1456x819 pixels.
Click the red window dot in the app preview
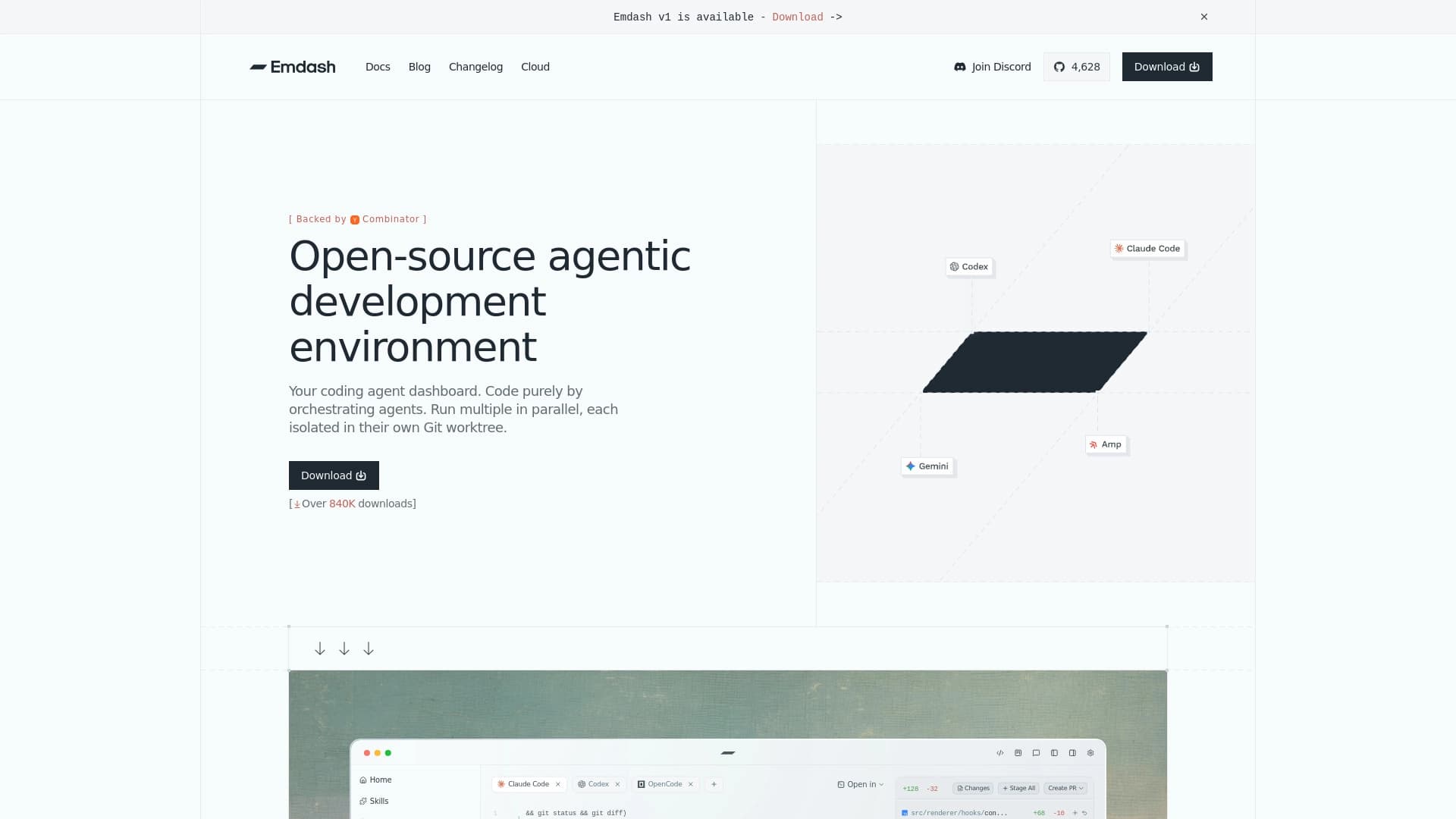367,753
